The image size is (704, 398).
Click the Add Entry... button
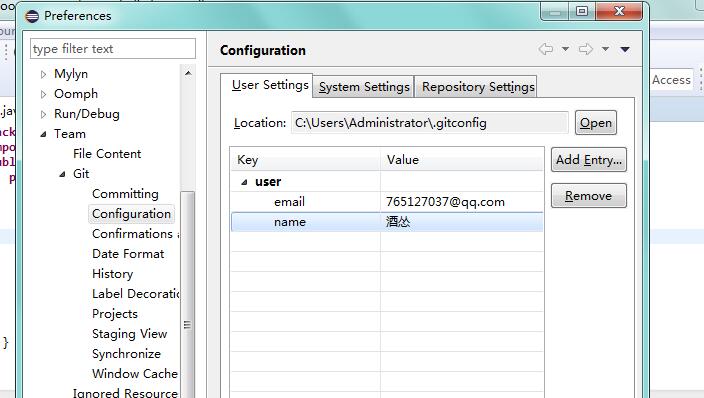coord(589,159)
